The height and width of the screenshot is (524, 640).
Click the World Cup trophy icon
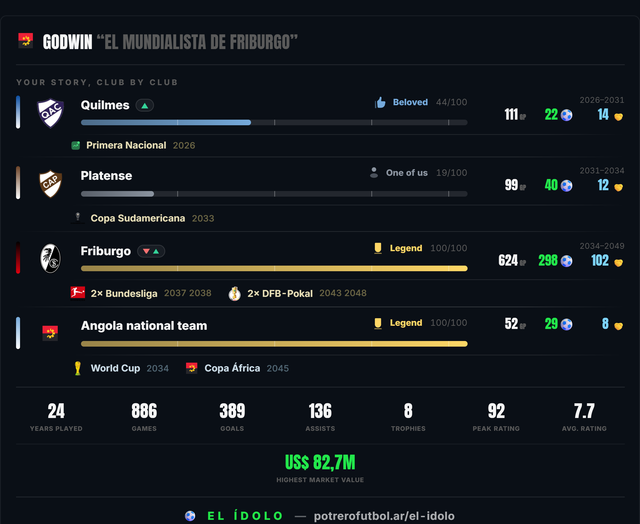point(78,368)
